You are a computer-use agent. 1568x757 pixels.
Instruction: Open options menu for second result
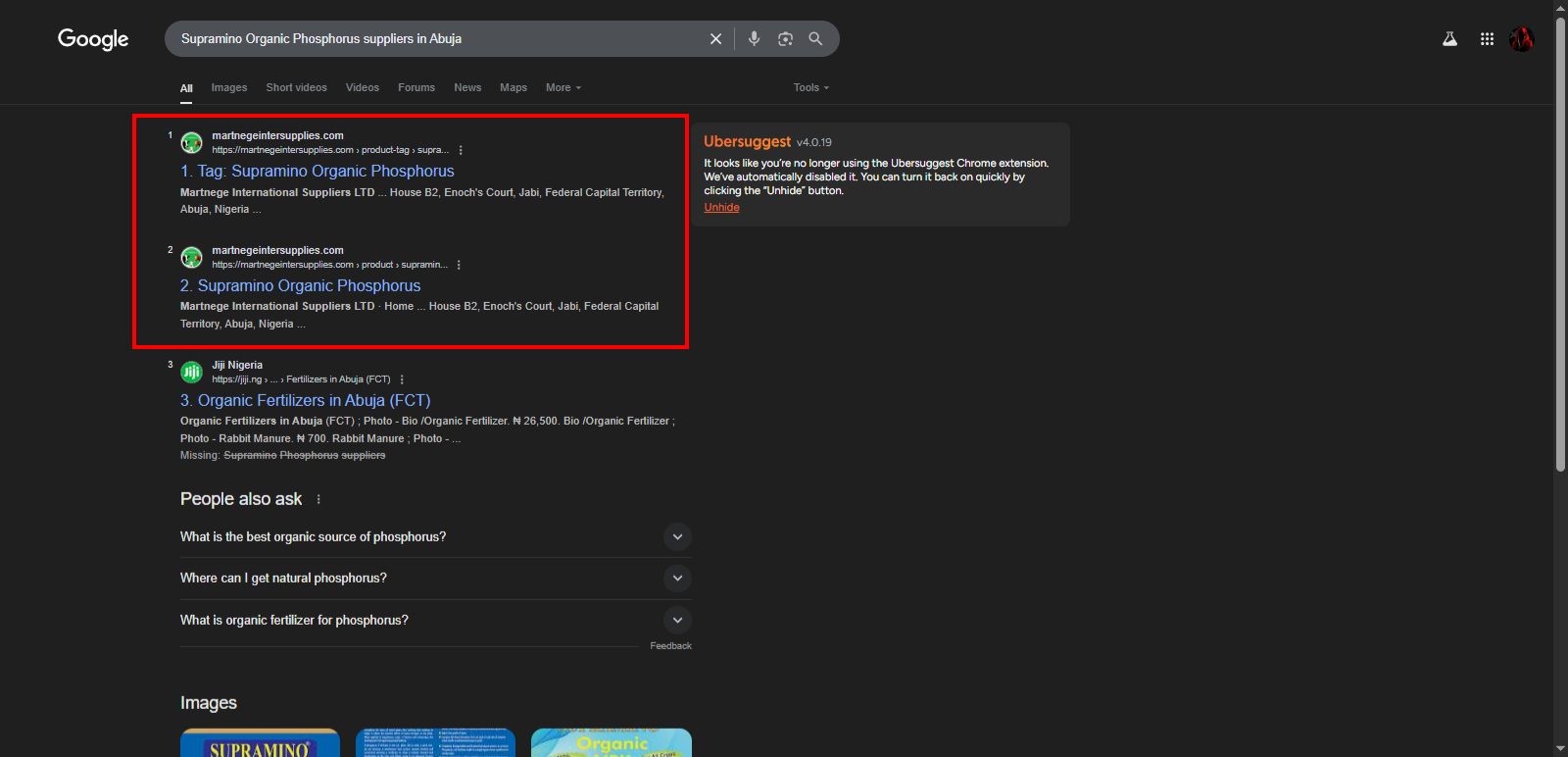459,265
